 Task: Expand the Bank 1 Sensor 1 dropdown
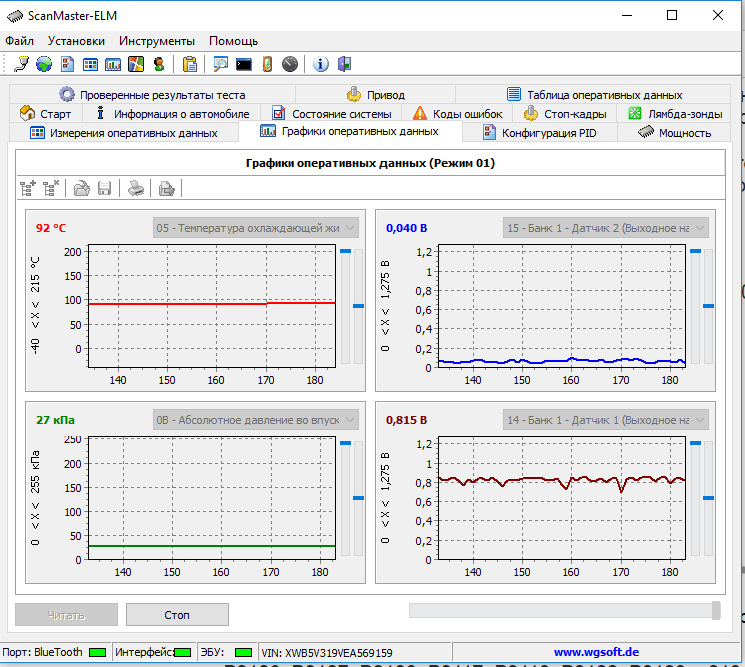(606, 420)
